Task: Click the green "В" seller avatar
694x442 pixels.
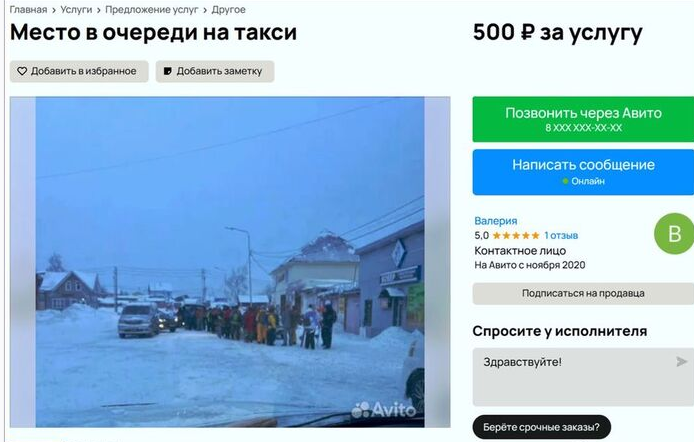Action: 674,234
